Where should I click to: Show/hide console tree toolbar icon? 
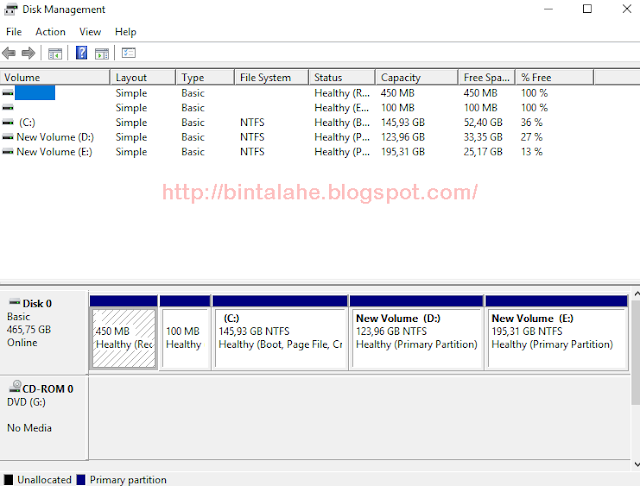(x=55, y=53)
